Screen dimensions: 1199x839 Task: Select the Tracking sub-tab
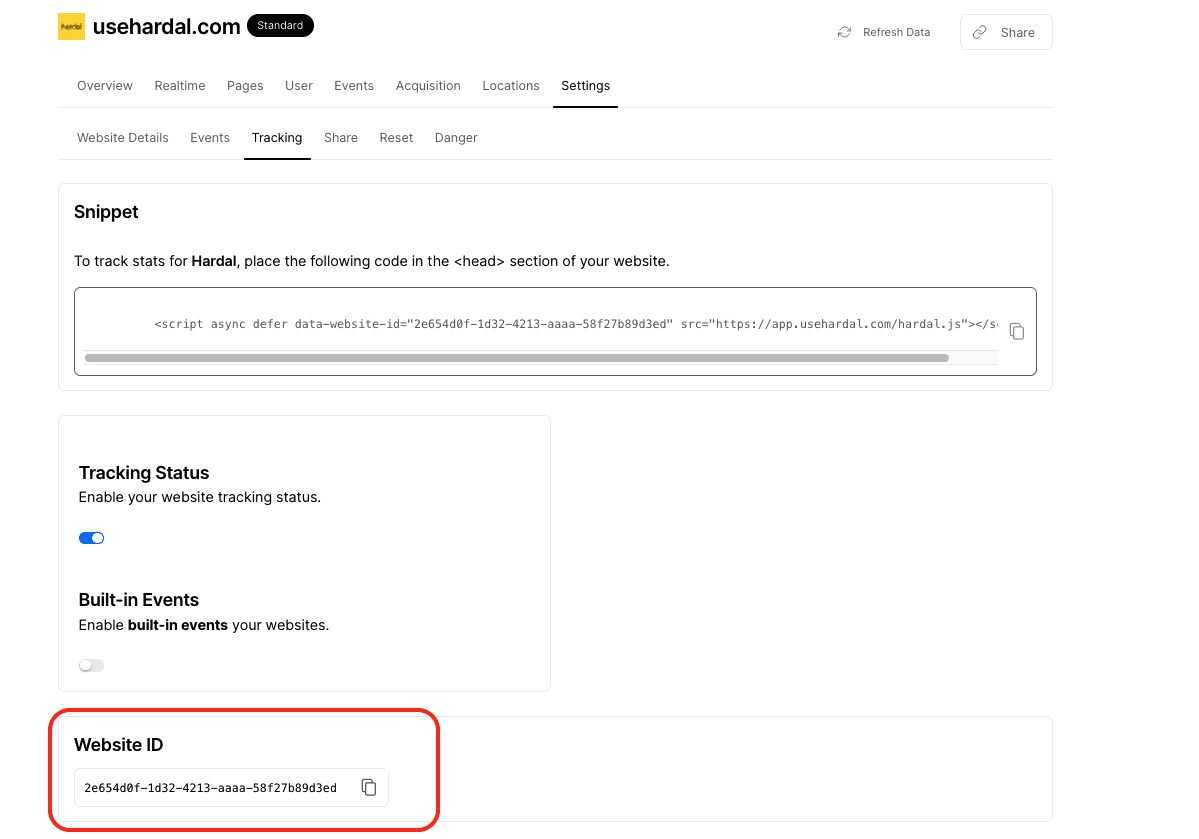click(x=277, y=138)
